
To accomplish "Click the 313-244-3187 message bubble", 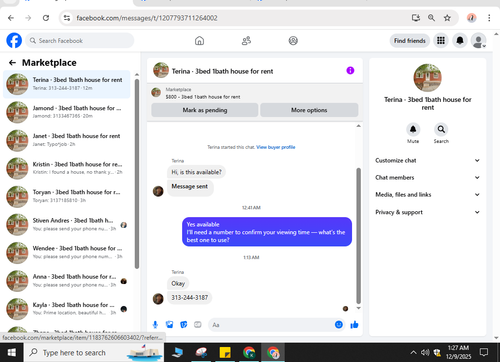I will pyautogui.click(x=189, y=298).
